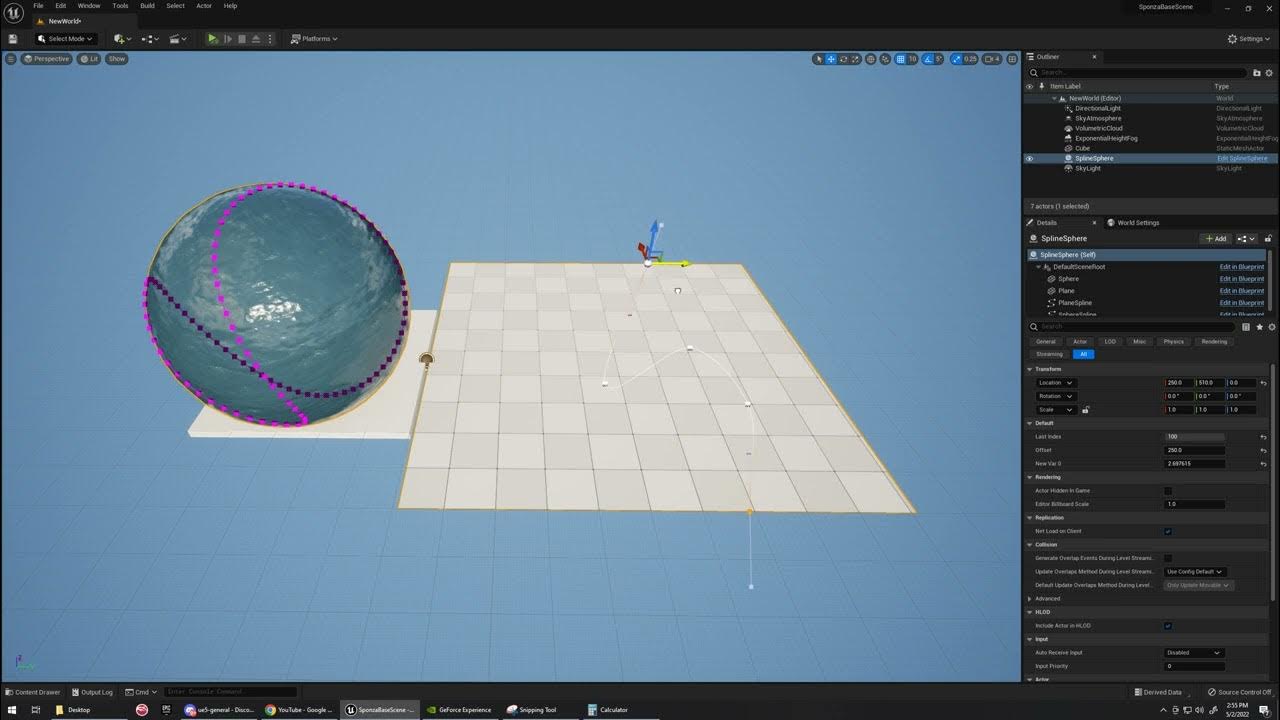Select the Cube actor in the Outliner
Viewport: 1280px width, 720px height.
pyautogui.click(x=1082, y=148)
